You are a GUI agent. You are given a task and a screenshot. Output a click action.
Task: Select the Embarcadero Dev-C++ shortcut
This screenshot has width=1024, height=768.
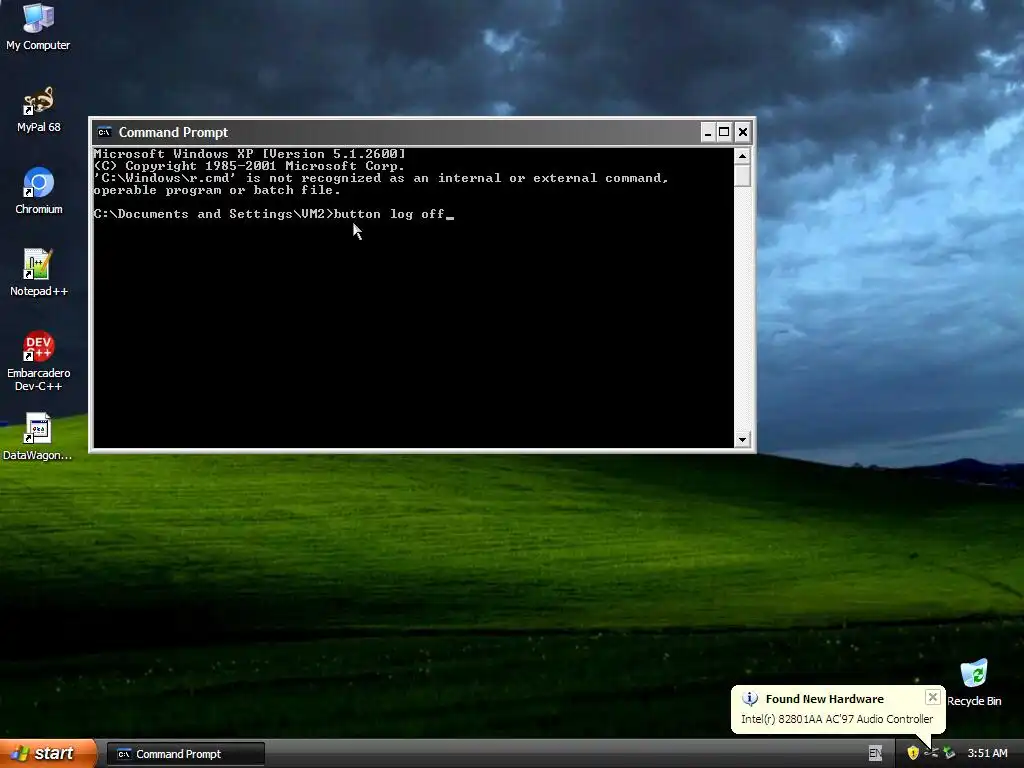(39, 361)
